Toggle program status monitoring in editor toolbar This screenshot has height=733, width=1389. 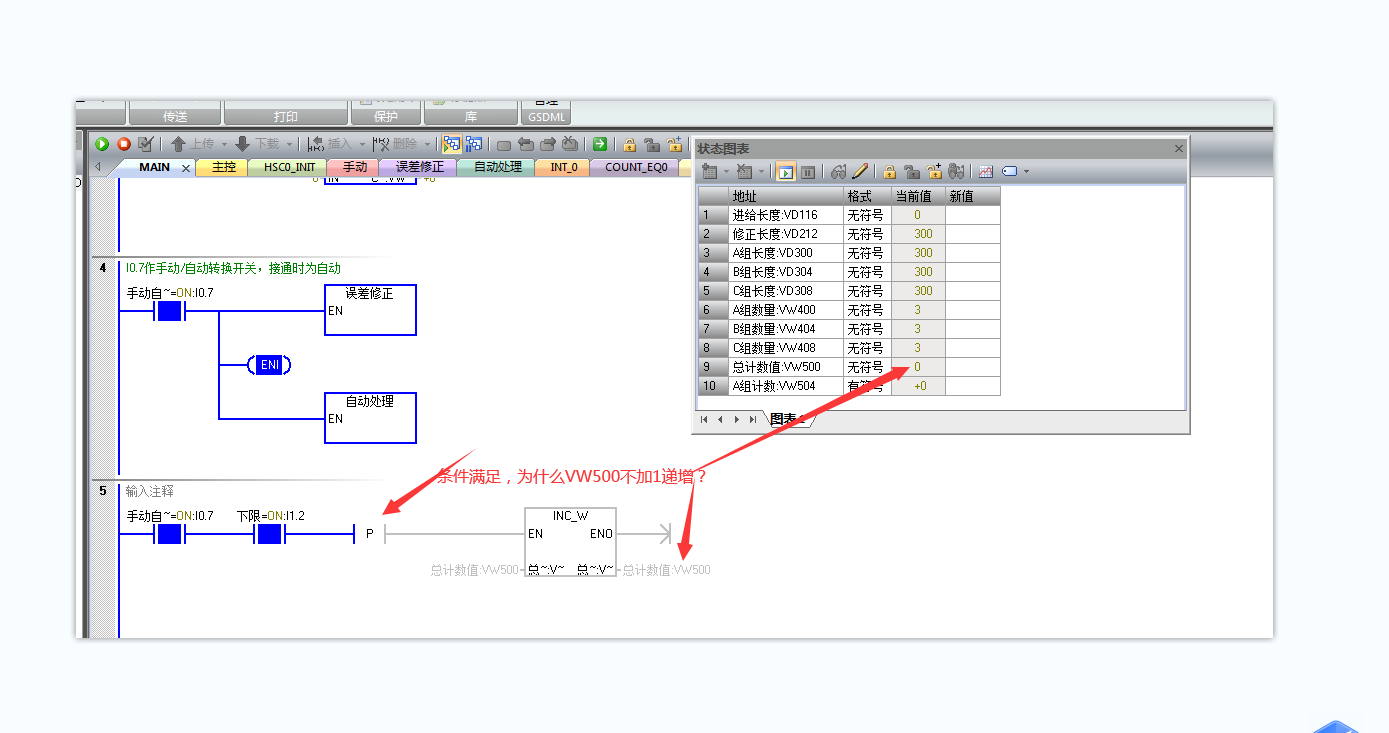click(451, 144)
